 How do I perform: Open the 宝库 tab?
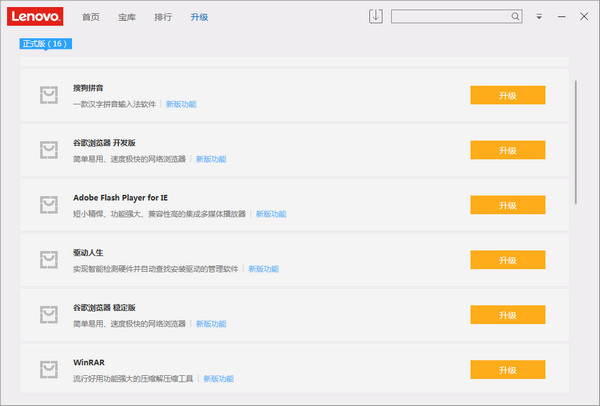pyautogui.click(x=127, y=17)
